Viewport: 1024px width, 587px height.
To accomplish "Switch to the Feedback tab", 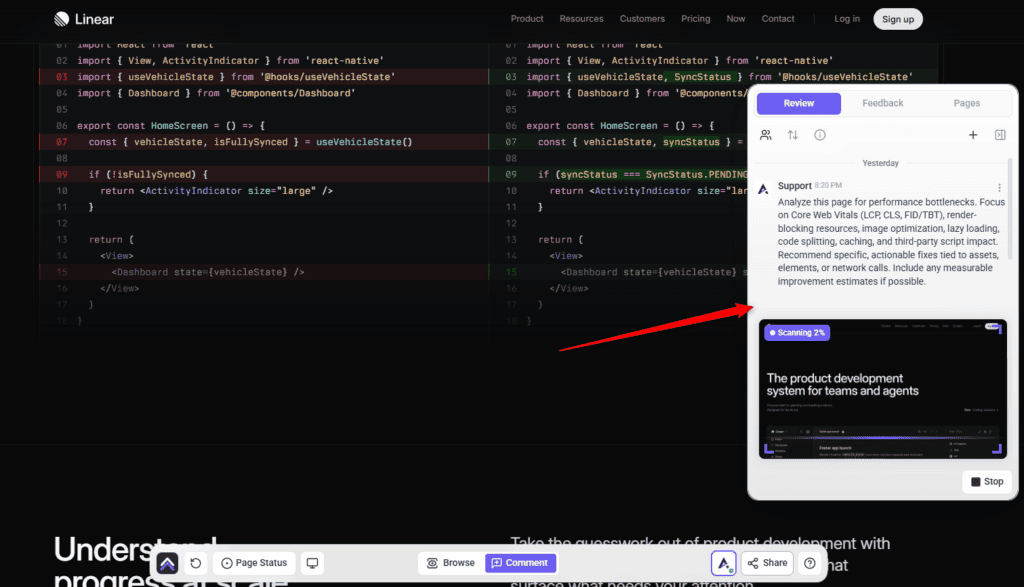I will pos(882,103).
